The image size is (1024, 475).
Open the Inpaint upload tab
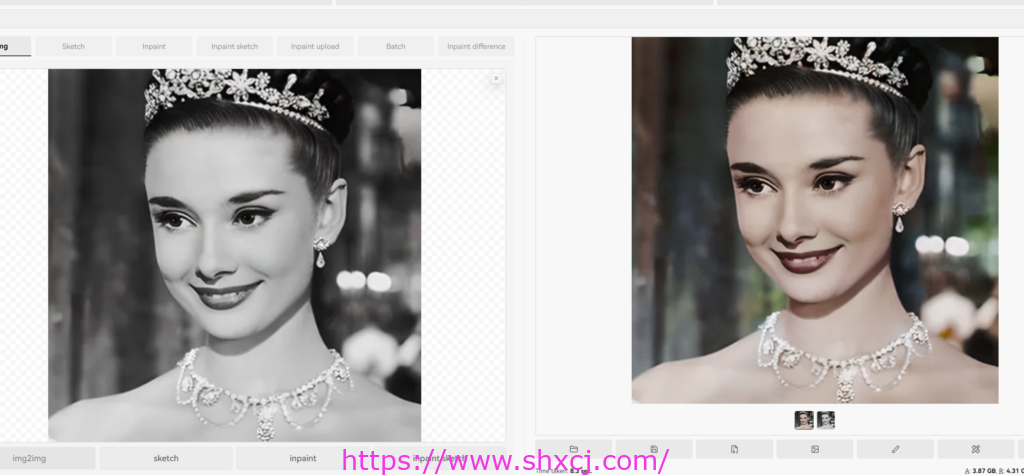tap(315, 46)
